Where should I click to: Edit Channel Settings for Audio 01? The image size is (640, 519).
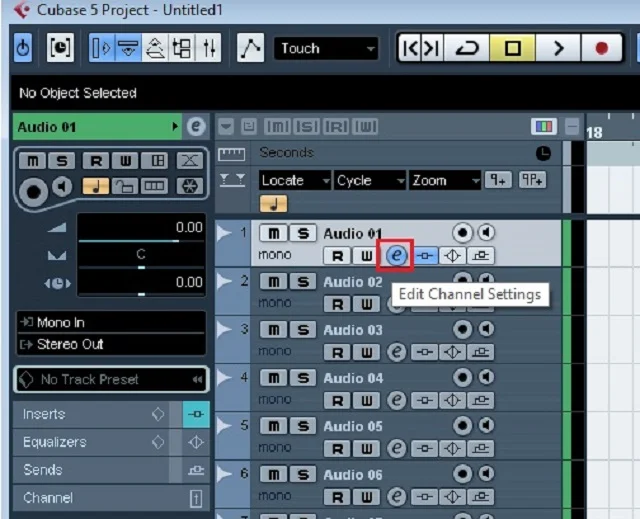(x=396, y=256)
